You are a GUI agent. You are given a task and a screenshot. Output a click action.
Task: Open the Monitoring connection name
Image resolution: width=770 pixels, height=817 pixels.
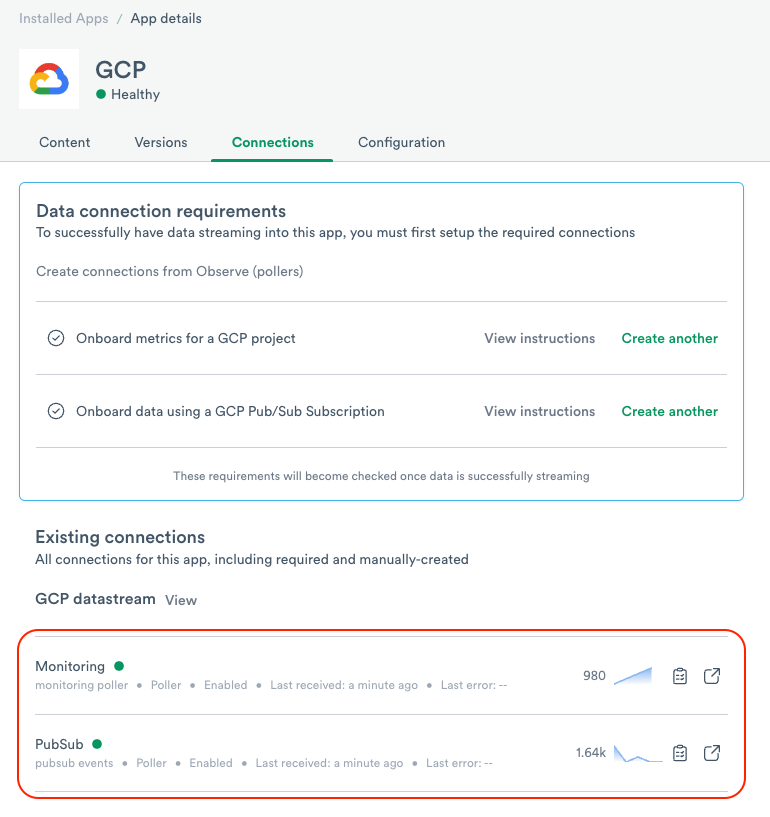click(x=70, y=666)
